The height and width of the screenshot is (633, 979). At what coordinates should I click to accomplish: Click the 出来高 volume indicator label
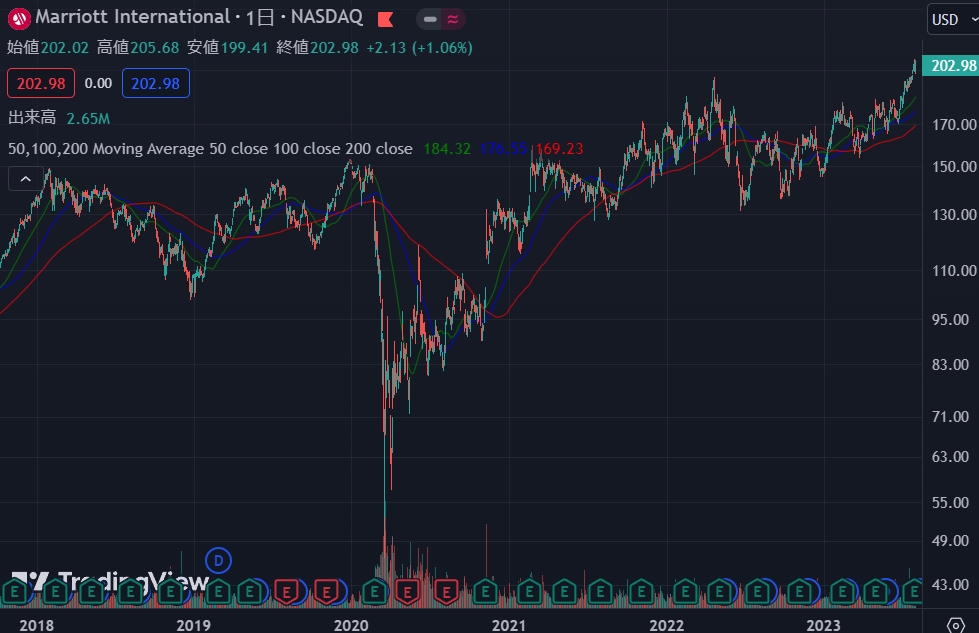click(32, 117)
